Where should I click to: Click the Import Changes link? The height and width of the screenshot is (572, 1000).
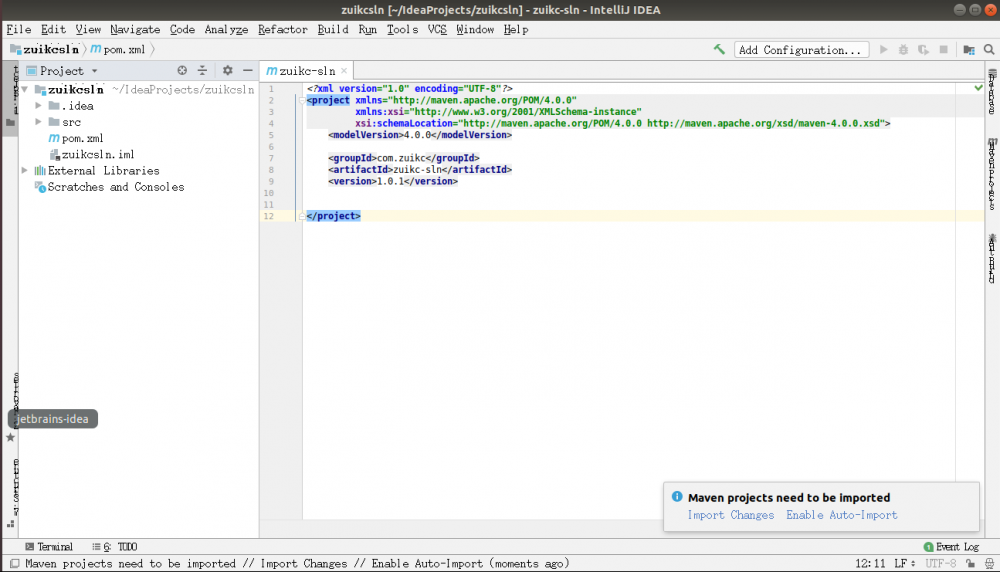click(x=730, y=515)
